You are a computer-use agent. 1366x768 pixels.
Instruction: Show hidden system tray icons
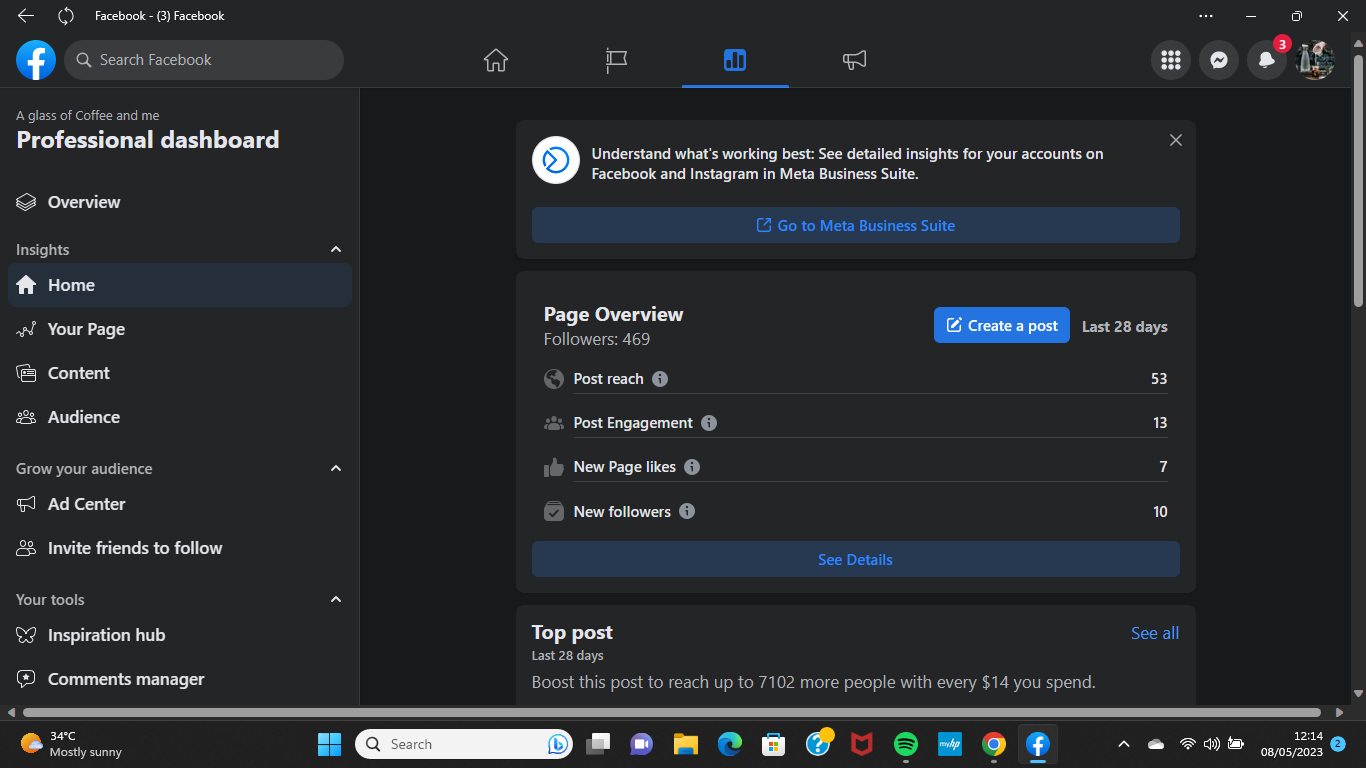tap(1124, 744)
